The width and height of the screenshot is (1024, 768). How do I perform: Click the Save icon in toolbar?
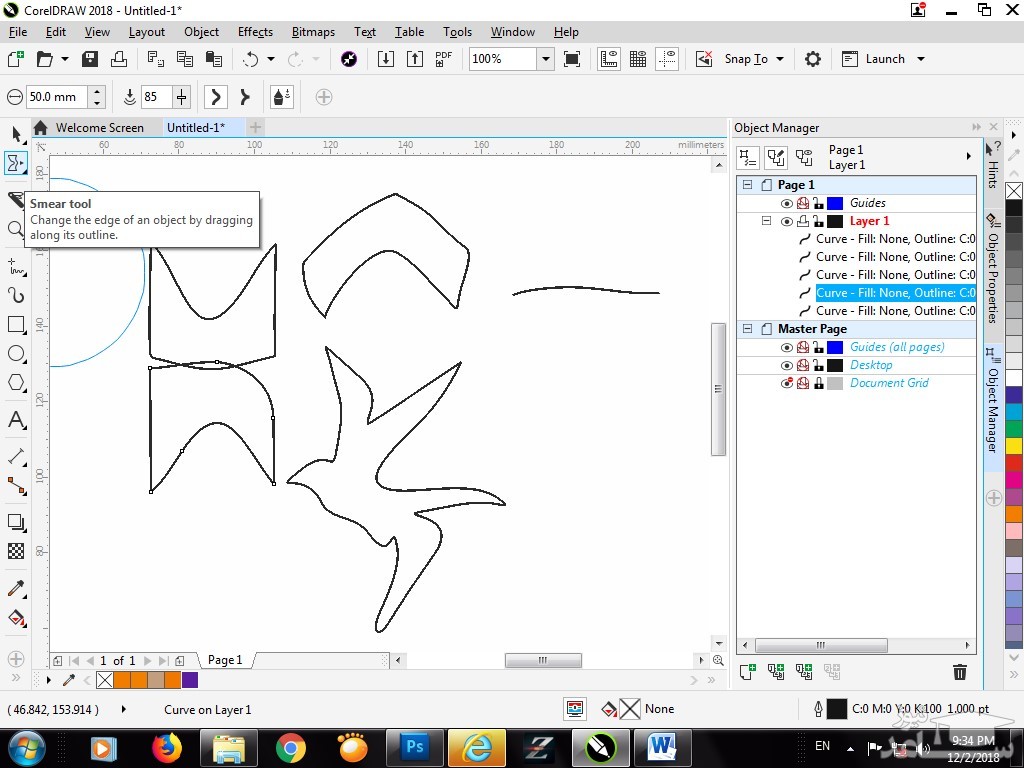pyautogui.click(x=91, y=59)
